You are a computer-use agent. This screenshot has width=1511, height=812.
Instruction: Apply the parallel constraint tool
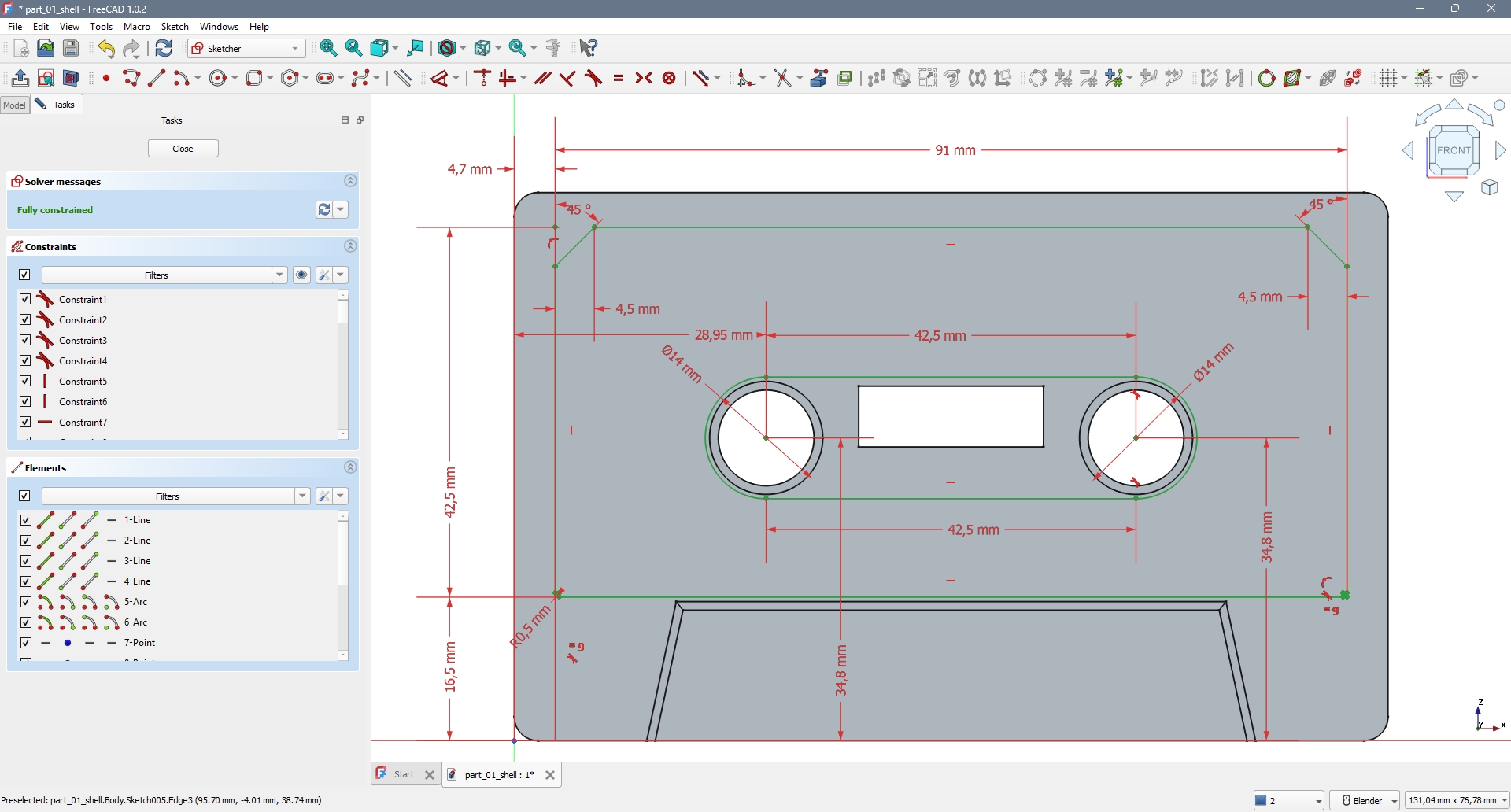[542, 78]
